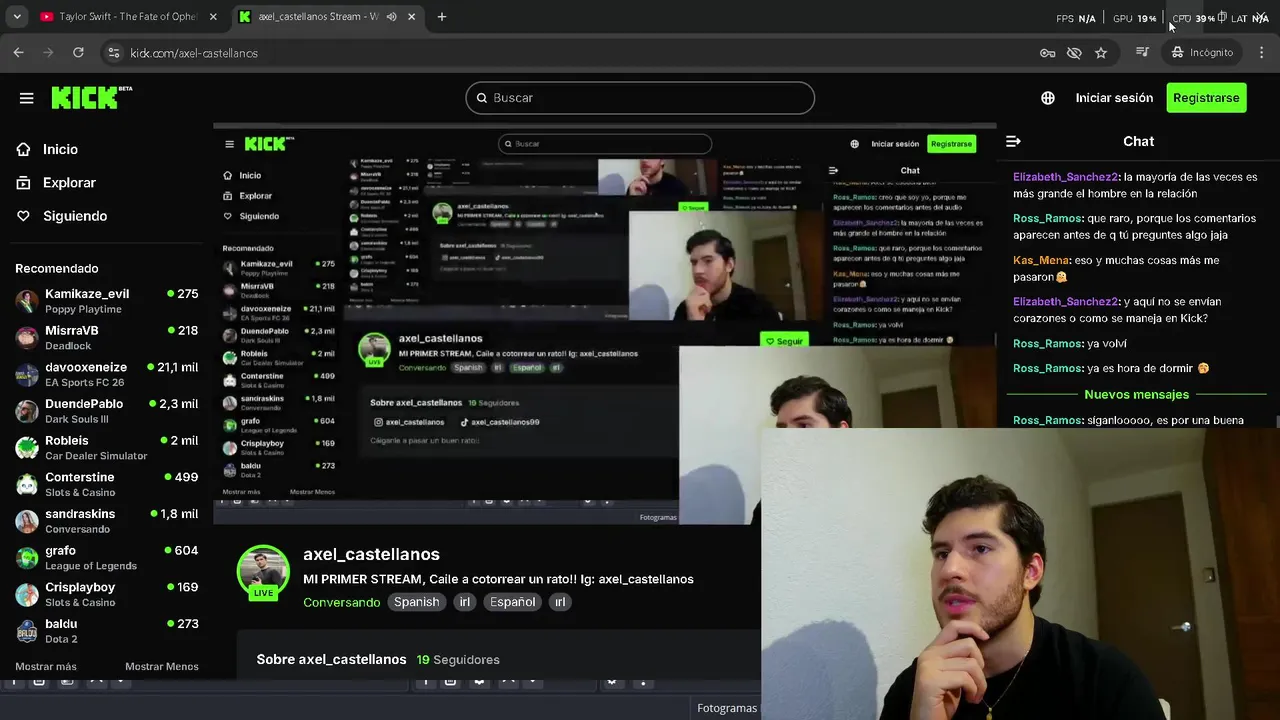Viewport: 1280px width, 720px height.
Task: Open baldu recommended channel
Action: click(106, 631)
